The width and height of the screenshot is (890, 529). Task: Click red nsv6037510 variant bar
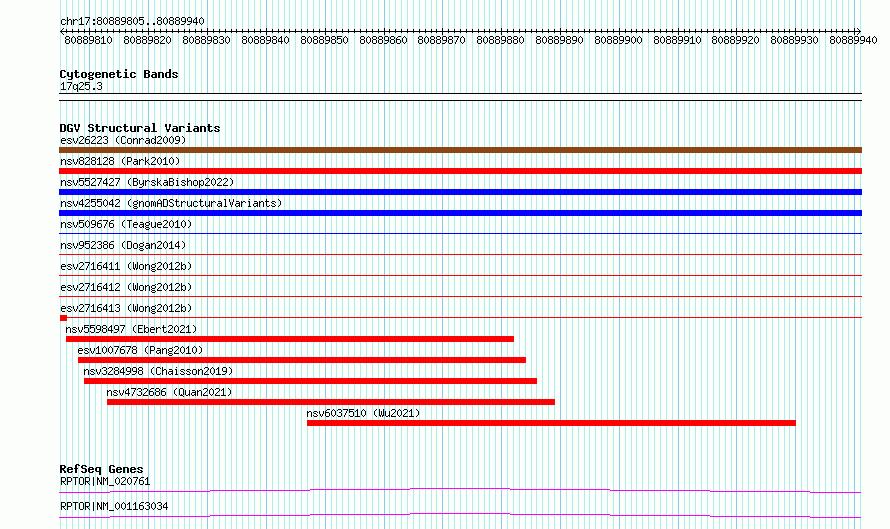tap(551, 423)
